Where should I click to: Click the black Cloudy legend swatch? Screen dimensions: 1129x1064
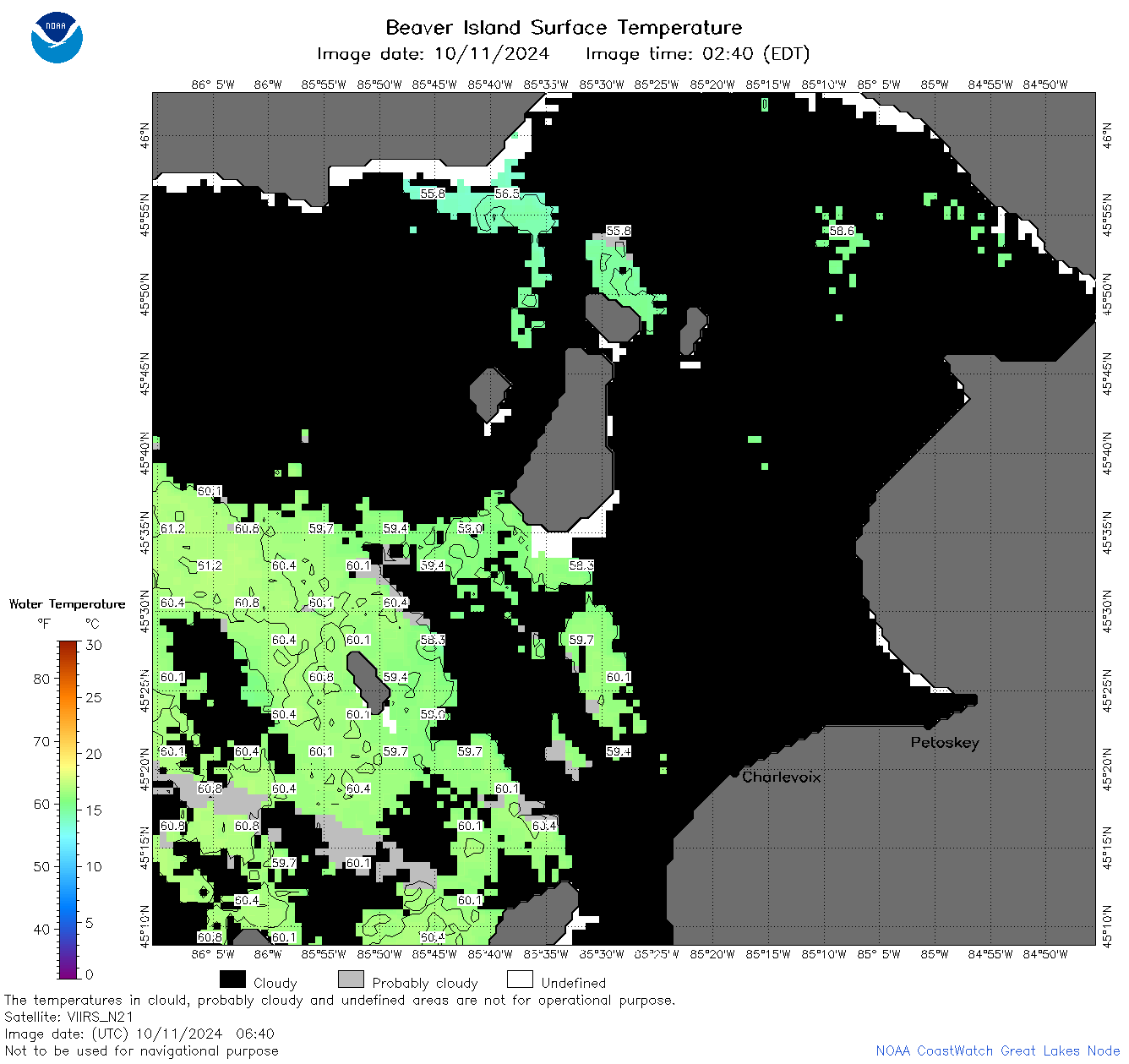click(x=232, y=979)
